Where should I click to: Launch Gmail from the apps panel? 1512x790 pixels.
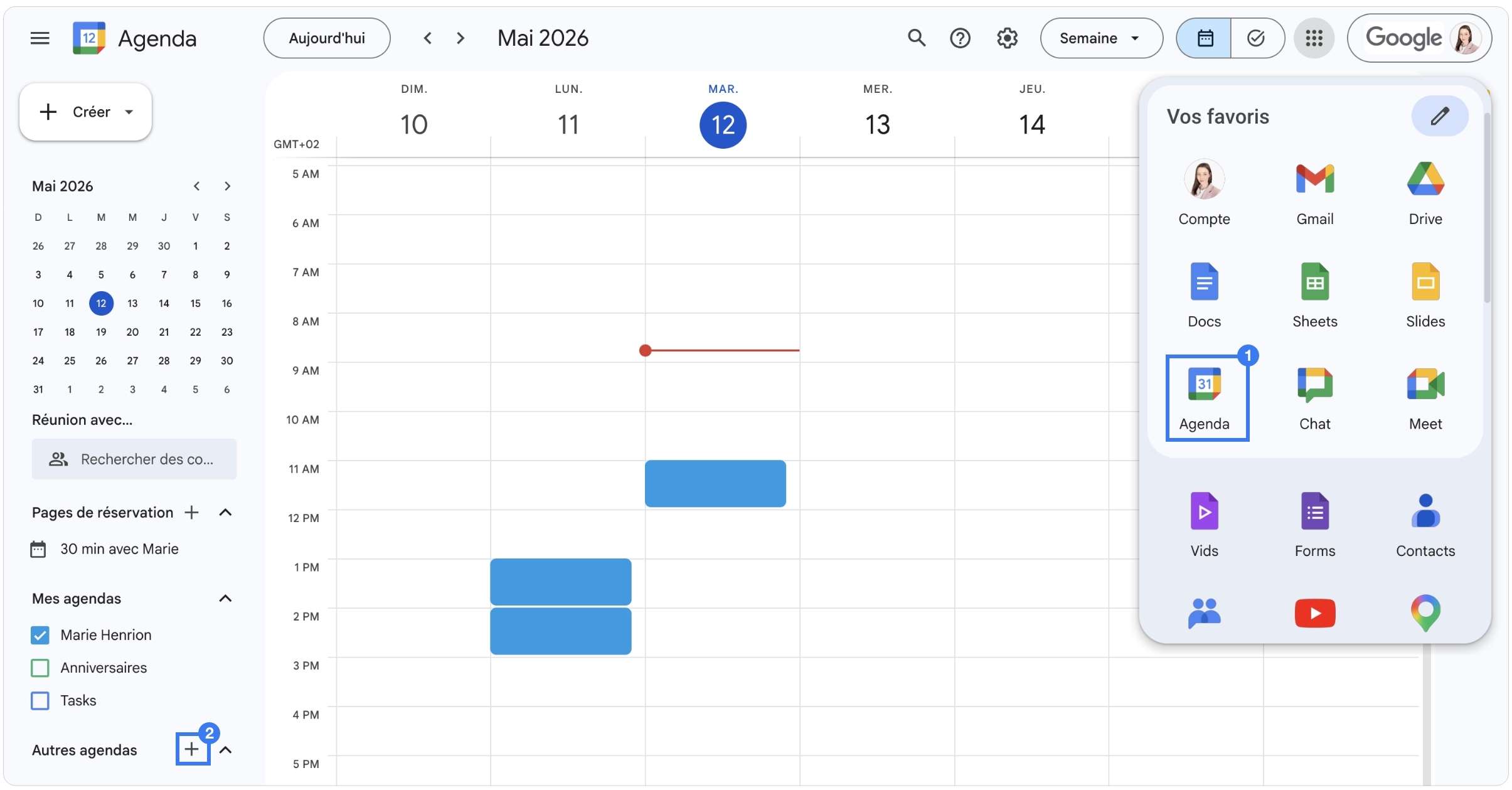coord(1315,193)
